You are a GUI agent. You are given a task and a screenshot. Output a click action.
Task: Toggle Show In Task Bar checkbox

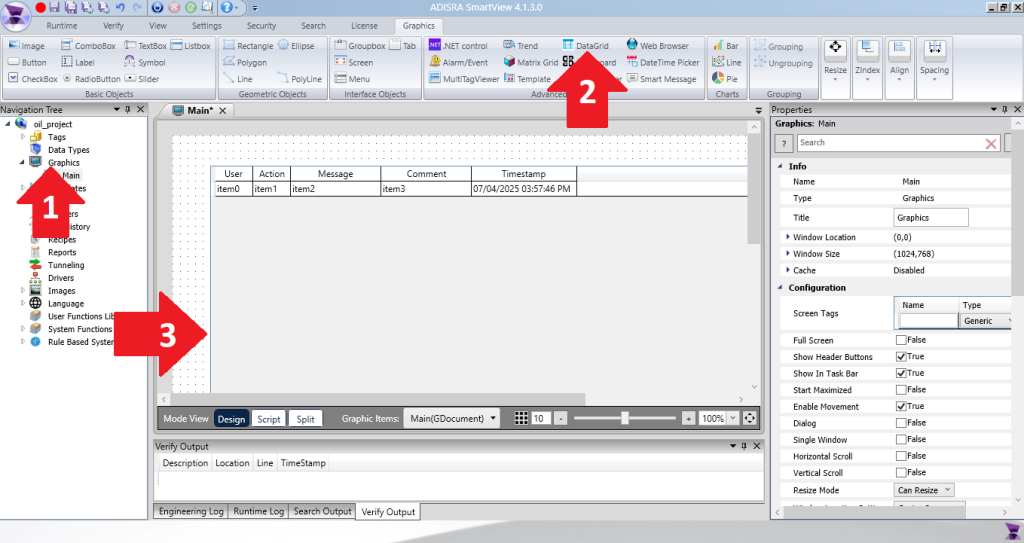pos(901,373)
